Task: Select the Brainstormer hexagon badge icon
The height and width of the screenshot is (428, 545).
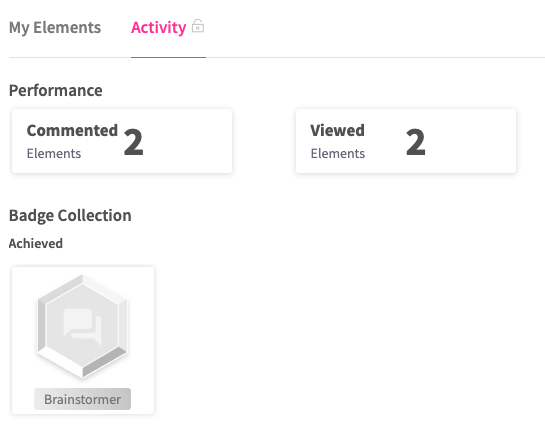Action: pos(83,326)
